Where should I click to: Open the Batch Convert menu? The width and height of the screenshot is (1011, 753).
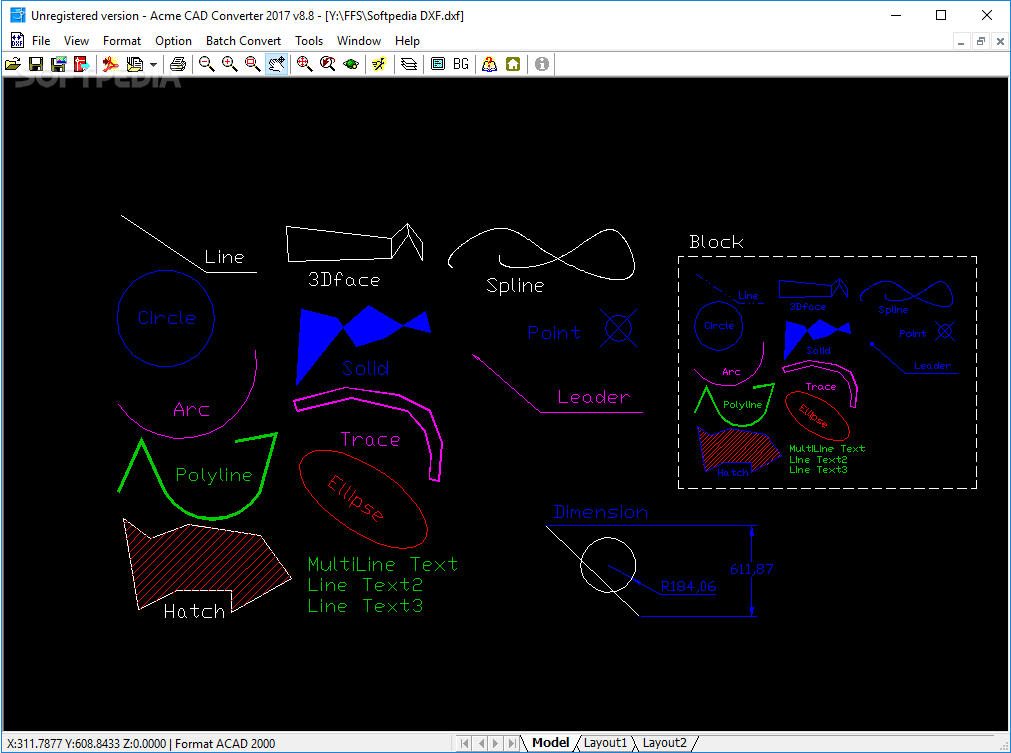(242, 41)
